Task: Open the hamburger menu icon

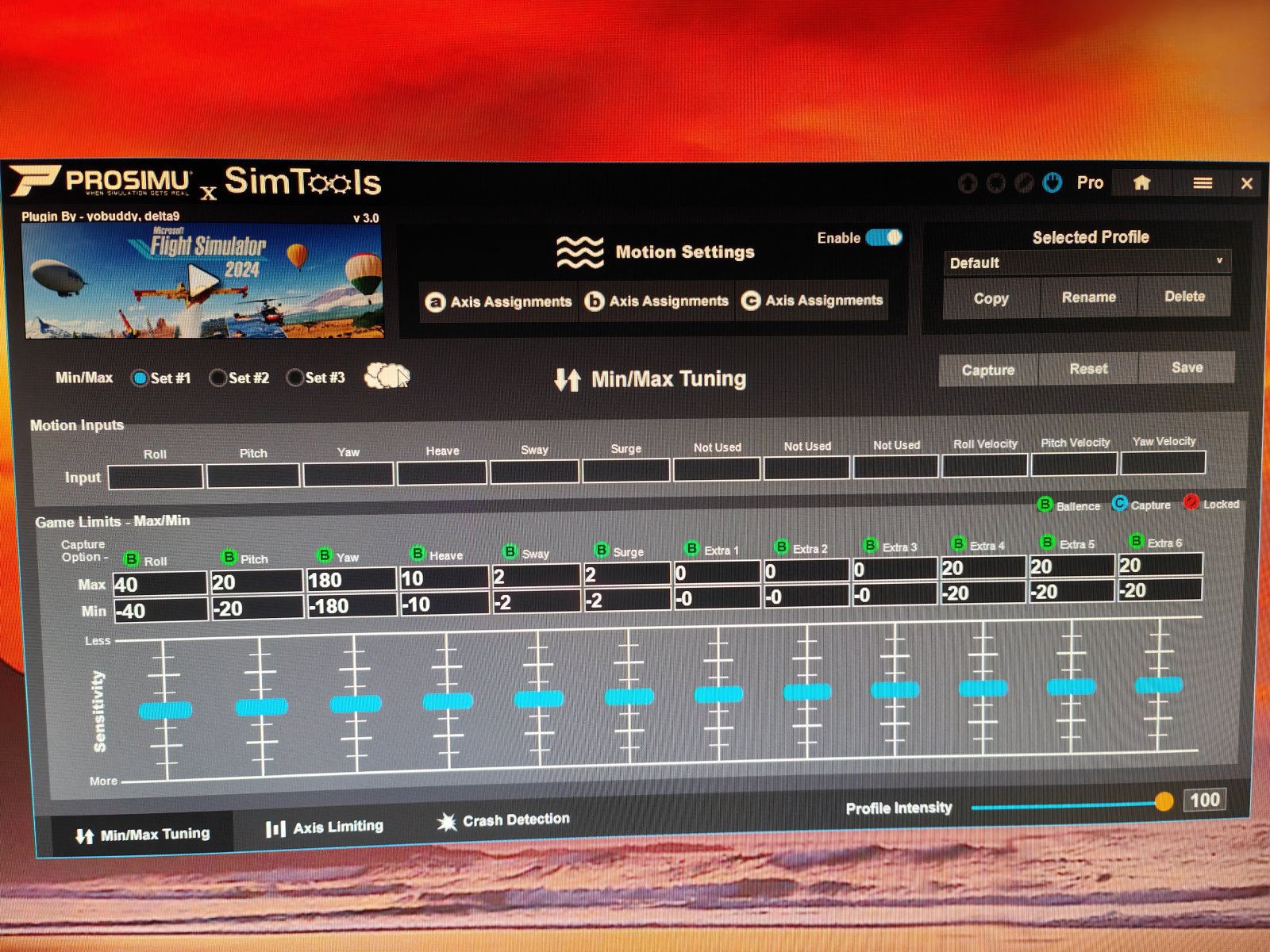Action: [1203, 183]
